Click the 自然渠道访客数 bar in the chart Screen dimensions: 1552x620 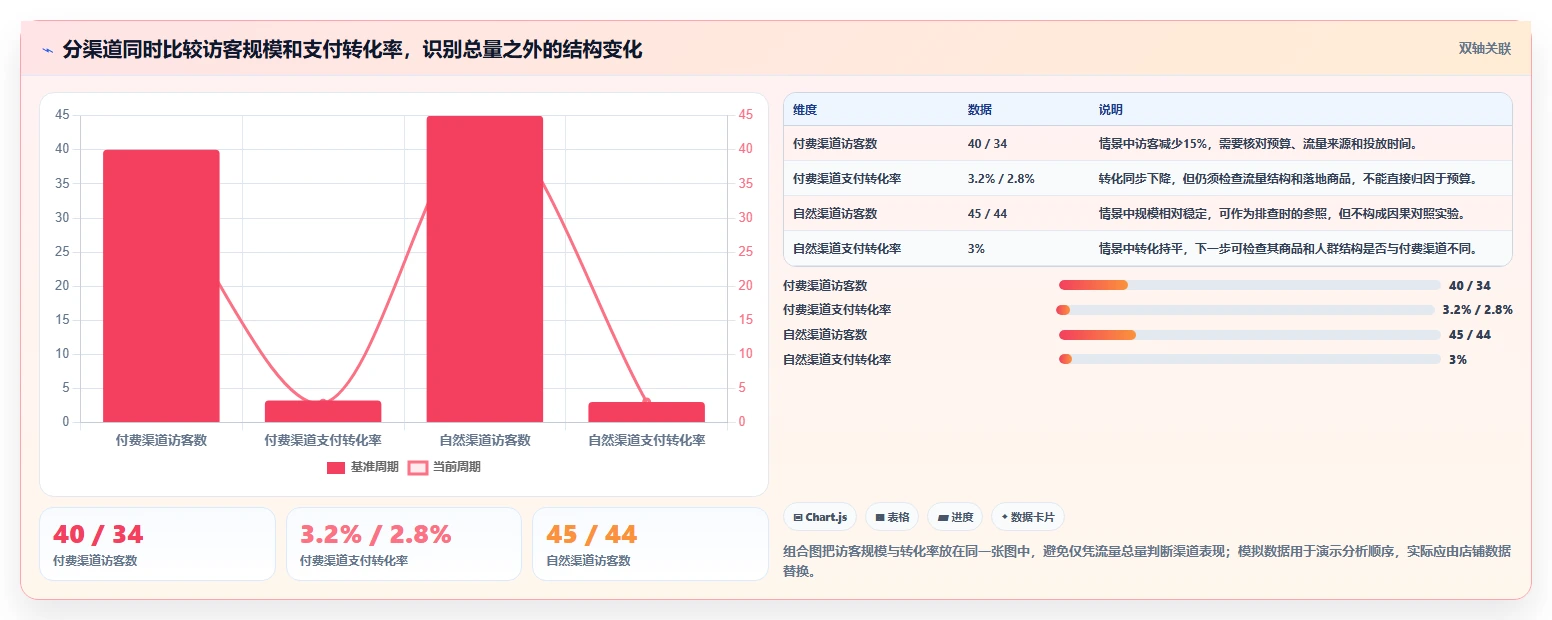click(x=484, y=269)
